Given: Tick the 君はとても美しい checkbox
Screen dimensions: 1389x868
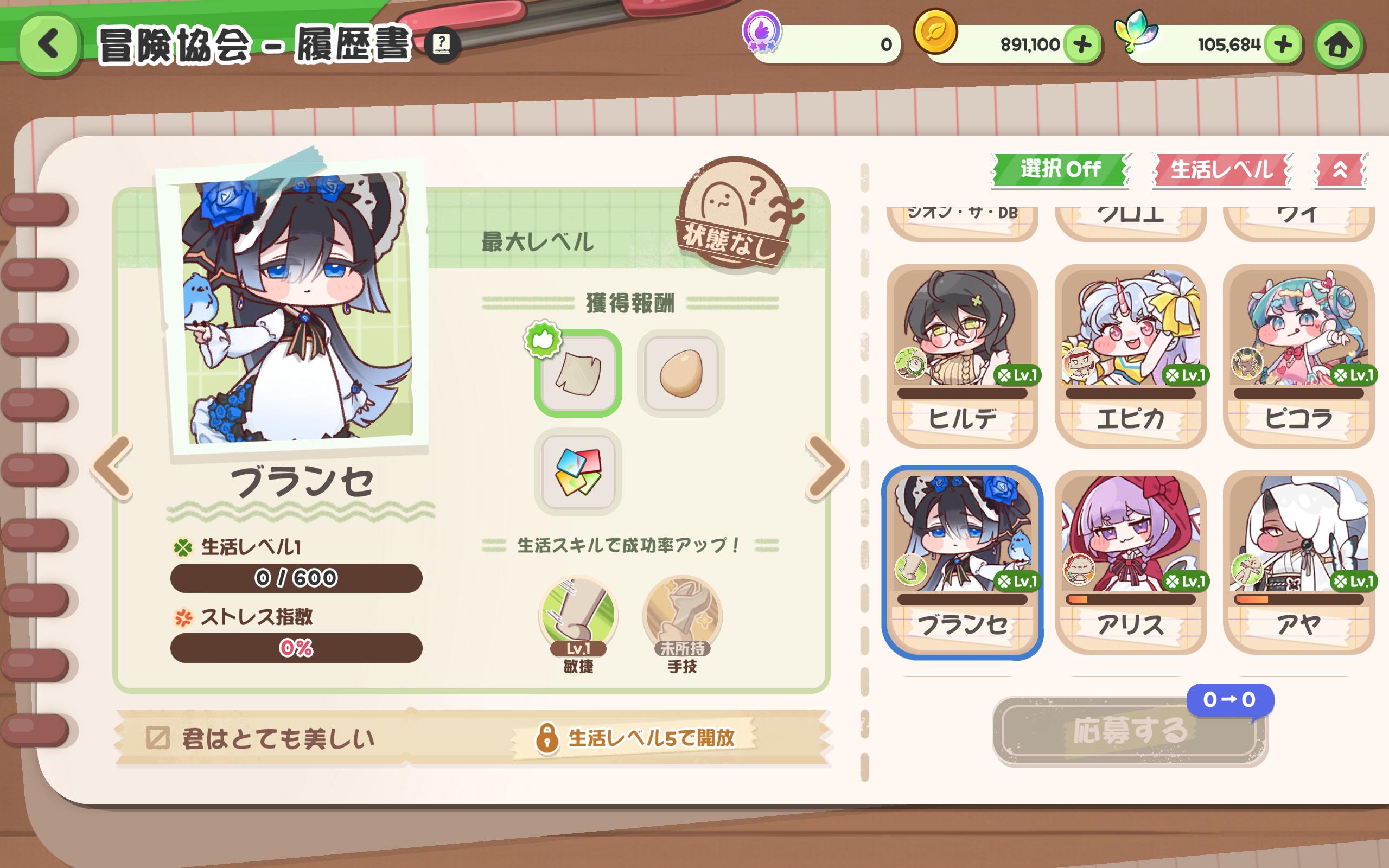Looking at the screenshot, I should pos(157,738).
